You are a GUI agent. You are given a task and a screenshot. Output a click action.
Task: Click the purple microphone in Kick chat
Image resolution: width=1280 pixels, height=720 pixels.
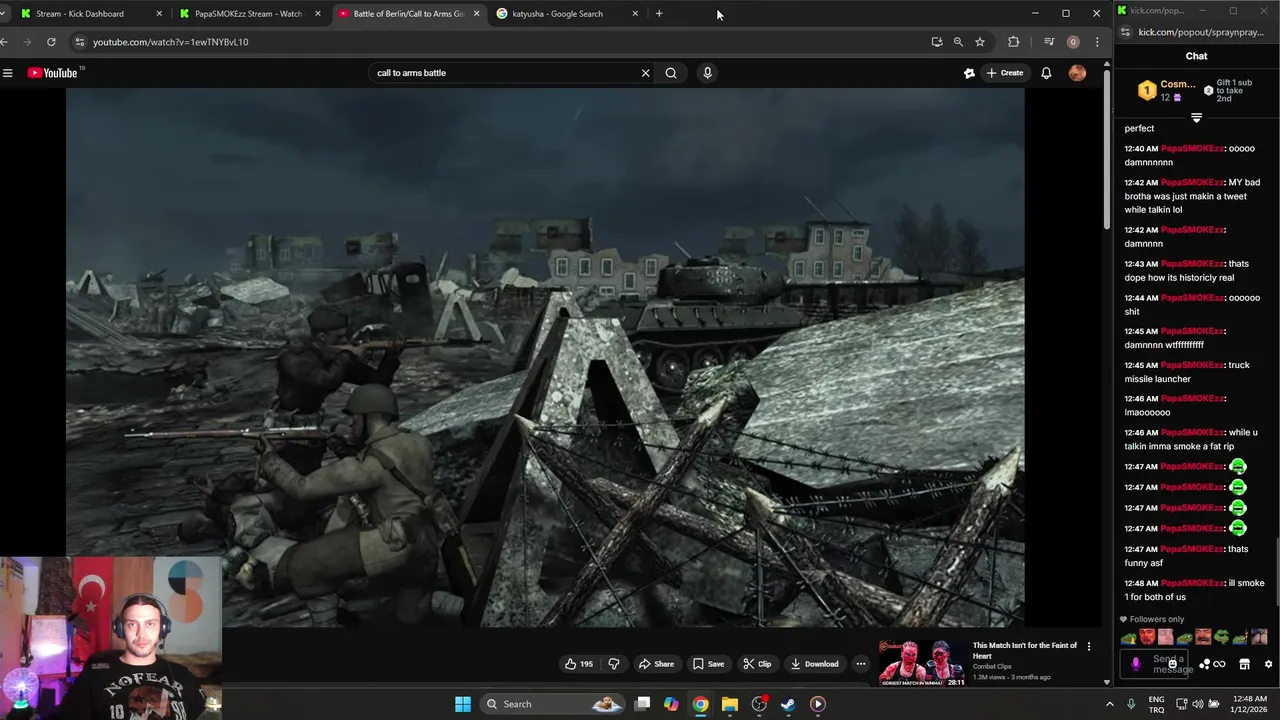[1135, 664]
